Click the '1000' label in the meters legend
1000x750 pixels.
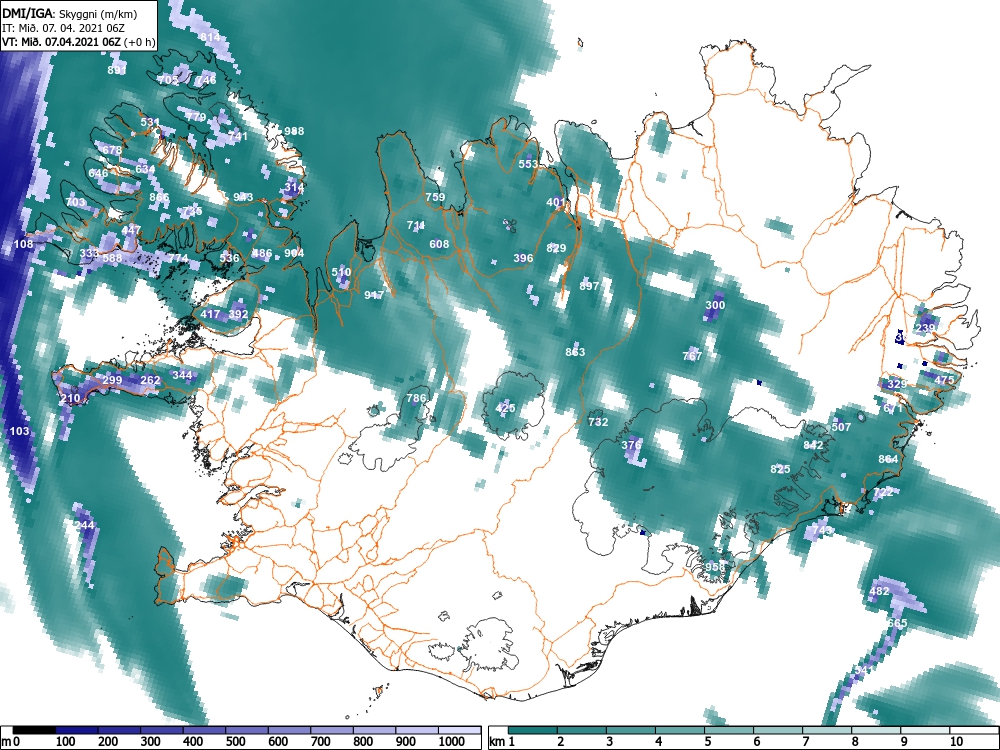click(452, 742)
